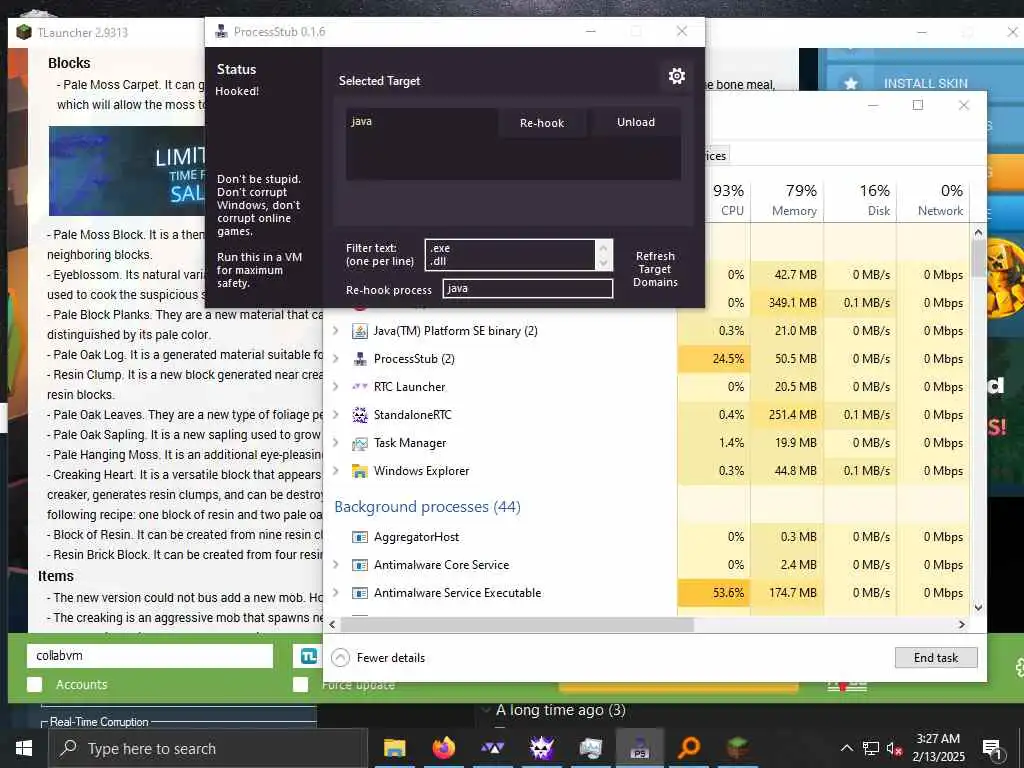
Task: Expand the Windows Explorer process row
Action: [x=336, y=471]
